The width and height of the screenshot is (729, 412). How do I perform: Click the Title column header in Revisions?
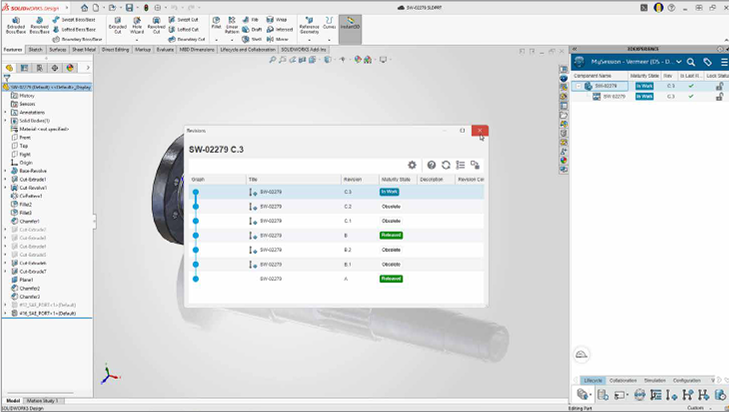point(293,179)
